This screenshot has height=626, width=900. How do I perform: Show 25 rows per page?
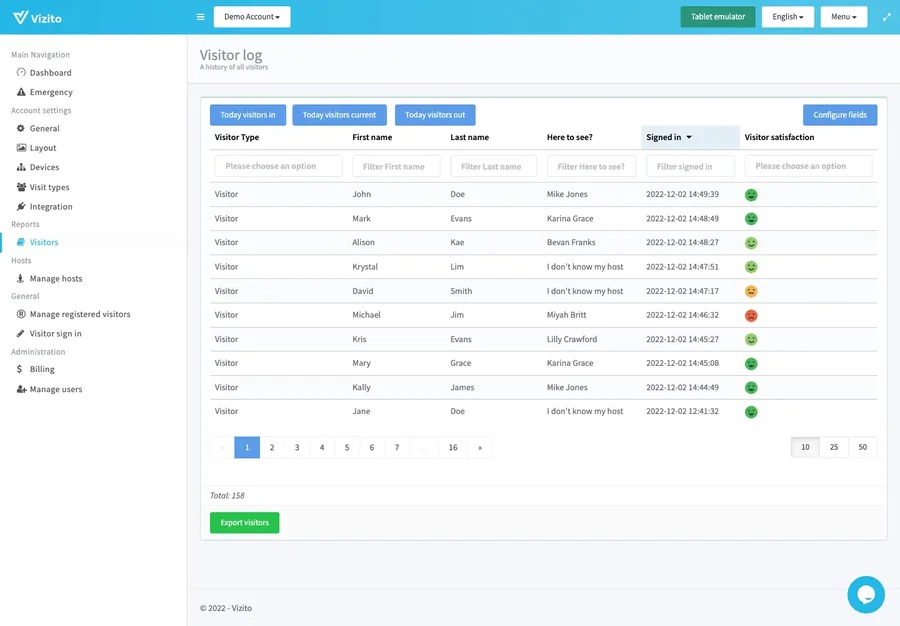coord(834,447)
